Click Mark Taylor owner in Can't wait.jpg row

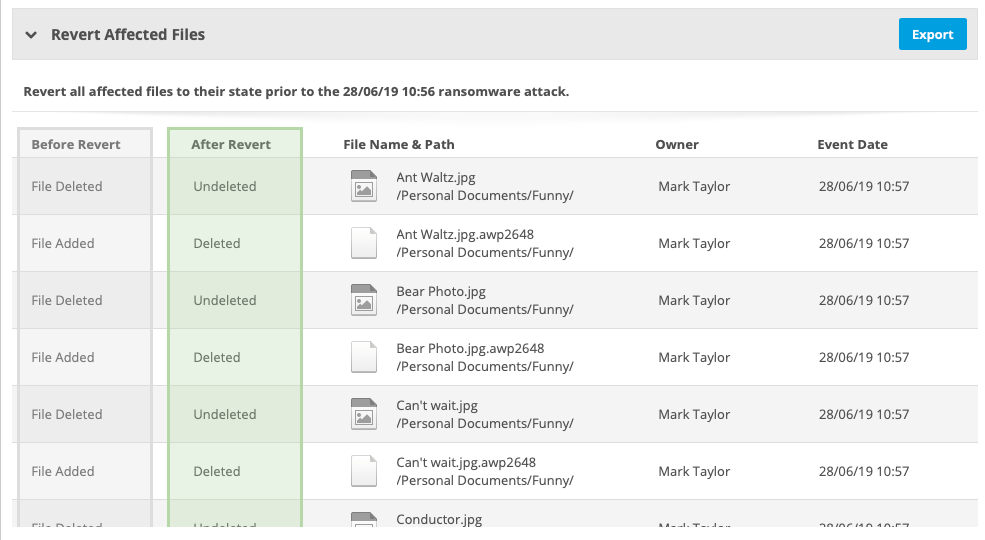(694, 414)
